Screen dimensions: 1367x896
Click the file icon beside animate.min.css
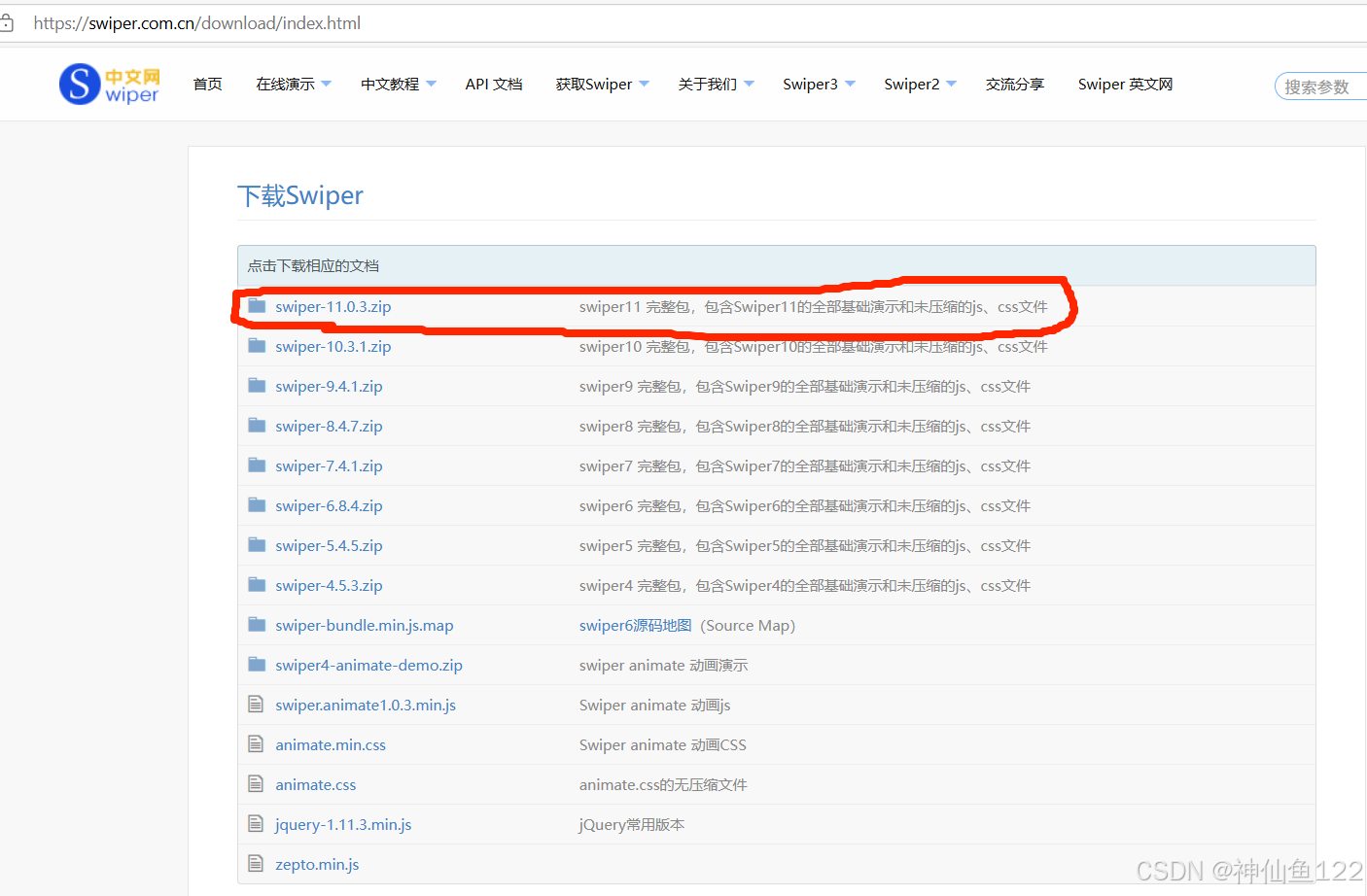(254, 743)
